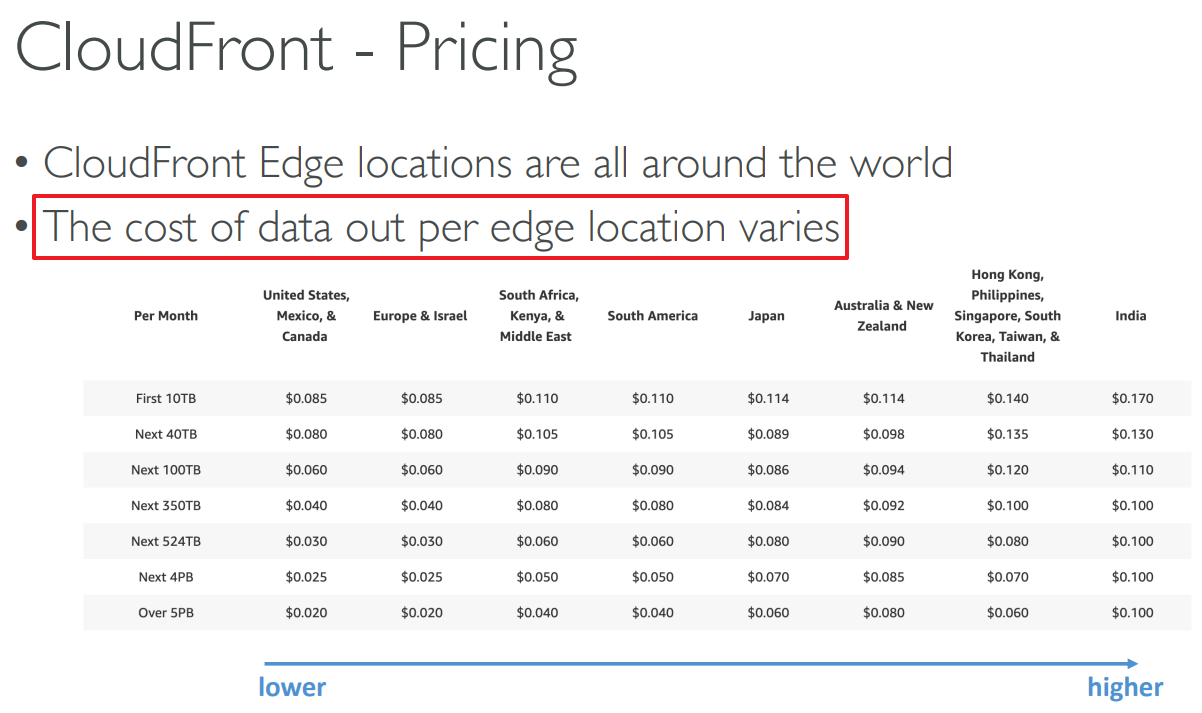Select the "Europe & Israel" column header
The width and height of the screenshot is (1202, 713).
[420, 316]
